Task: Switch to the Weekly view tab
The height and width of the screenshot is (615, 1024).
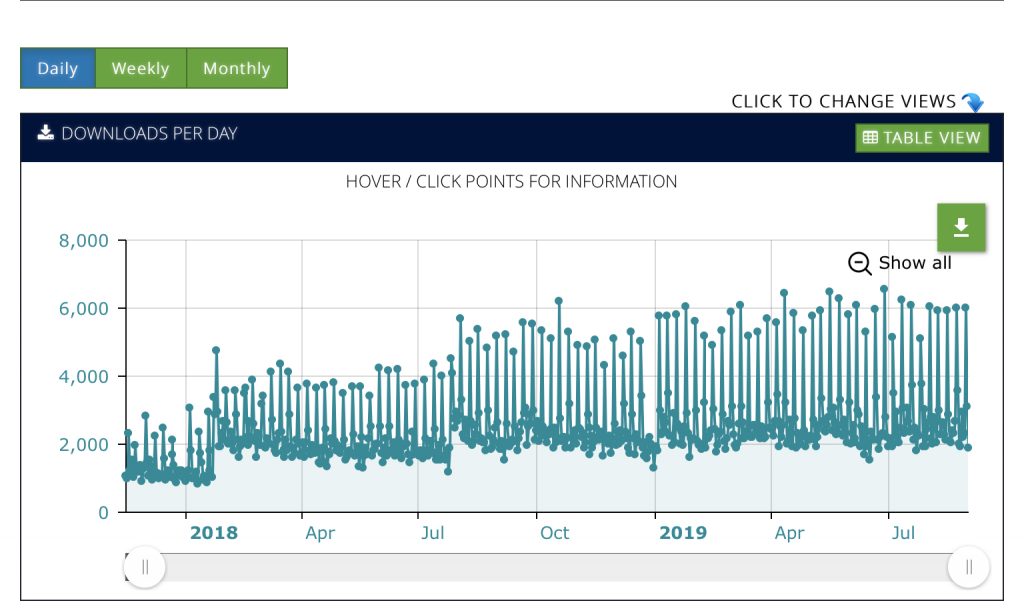Action: [x=140, y=68]
